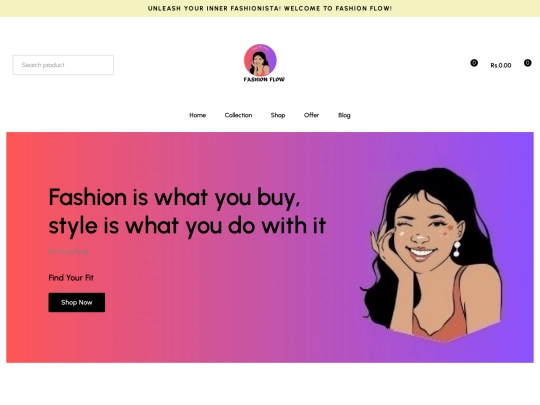Click the black Shop Now button
This screenshot has width=540, height=405.
point(76,302)
